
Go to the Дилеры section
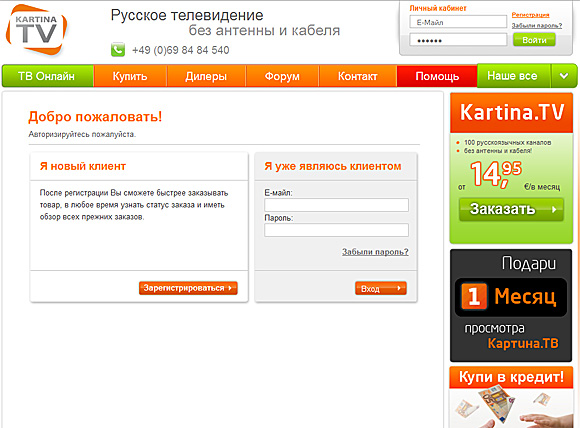(206, 76)
